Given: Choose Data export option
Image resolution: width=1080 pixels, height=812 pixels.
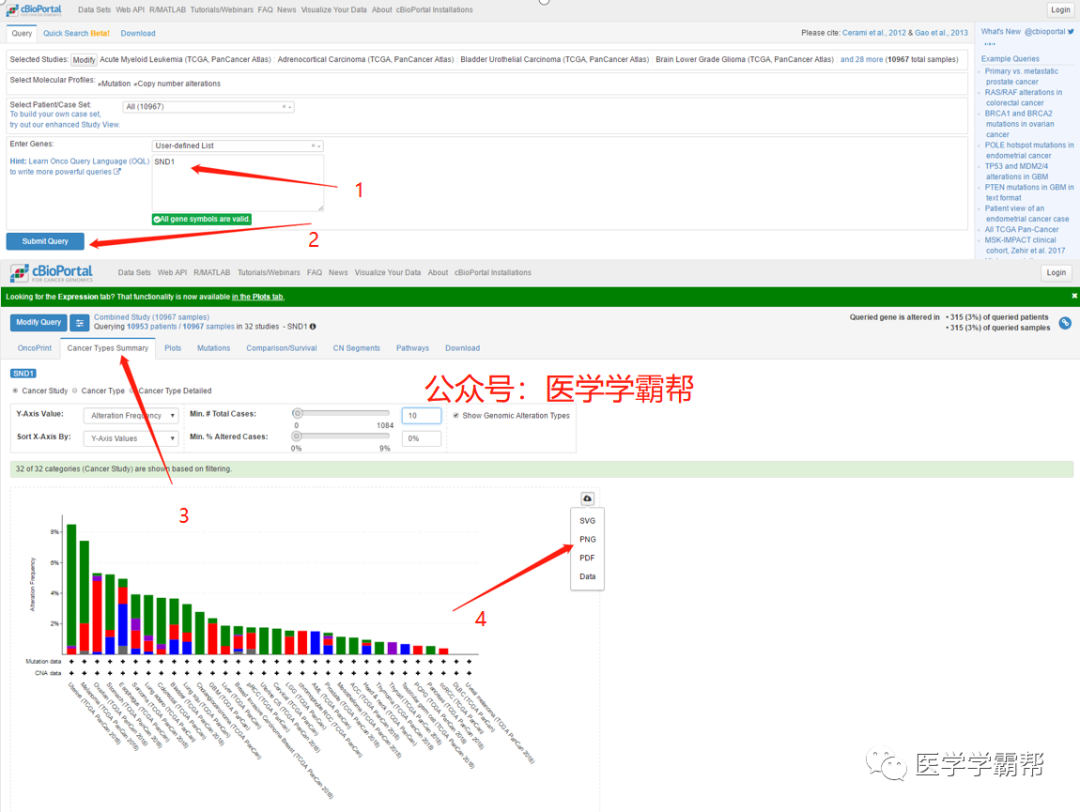Looking at the screenshot, I should (x=587, y=576).
